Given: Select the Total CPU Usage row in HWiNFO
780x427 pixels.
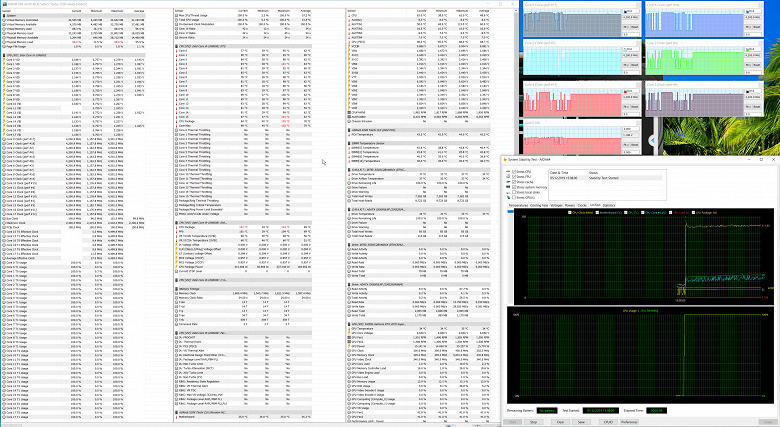Looking at the screenshot, I should click(x=244, y=20).
